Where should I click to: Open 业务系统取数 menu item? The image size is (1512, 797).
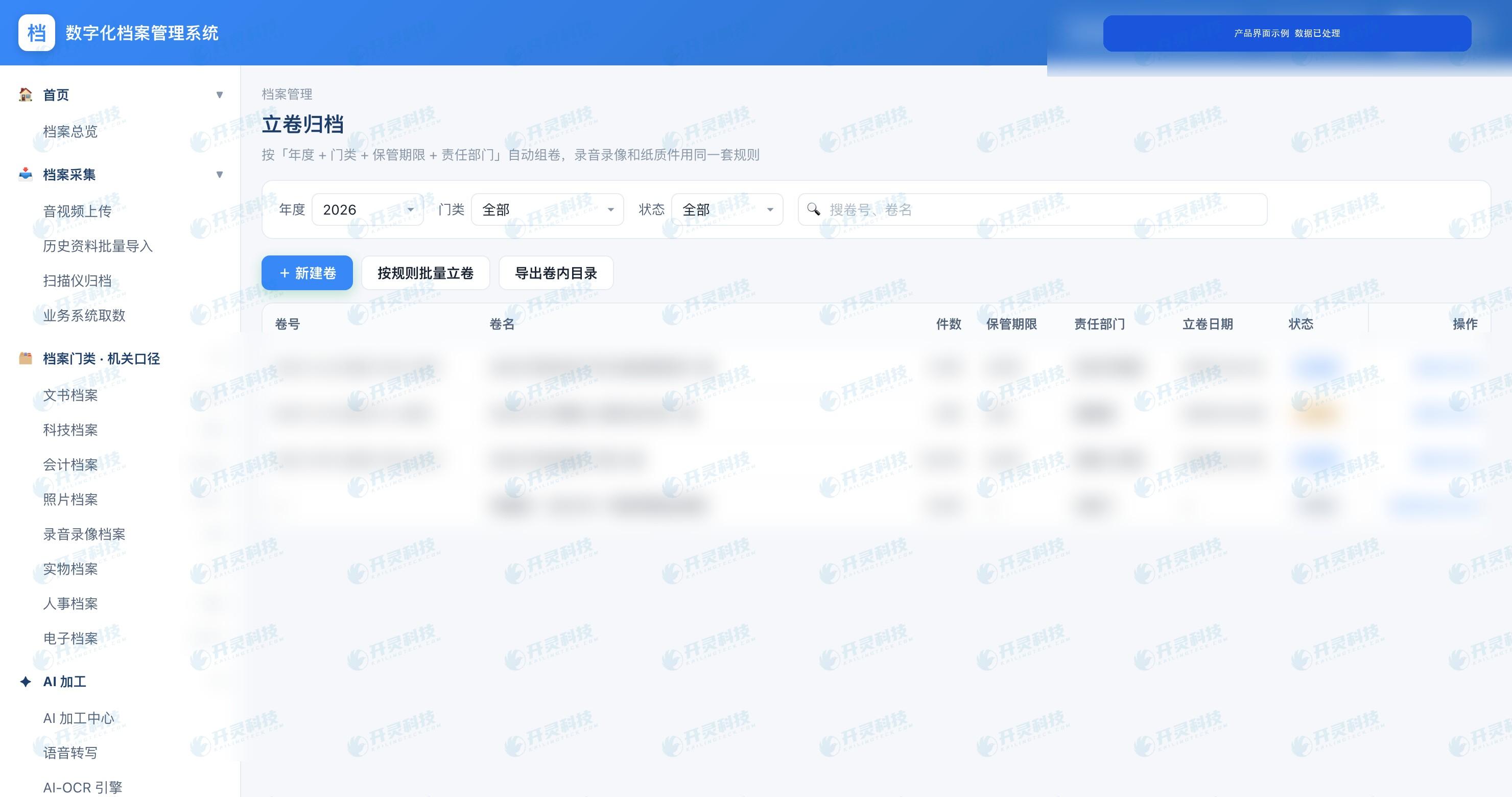84,315
